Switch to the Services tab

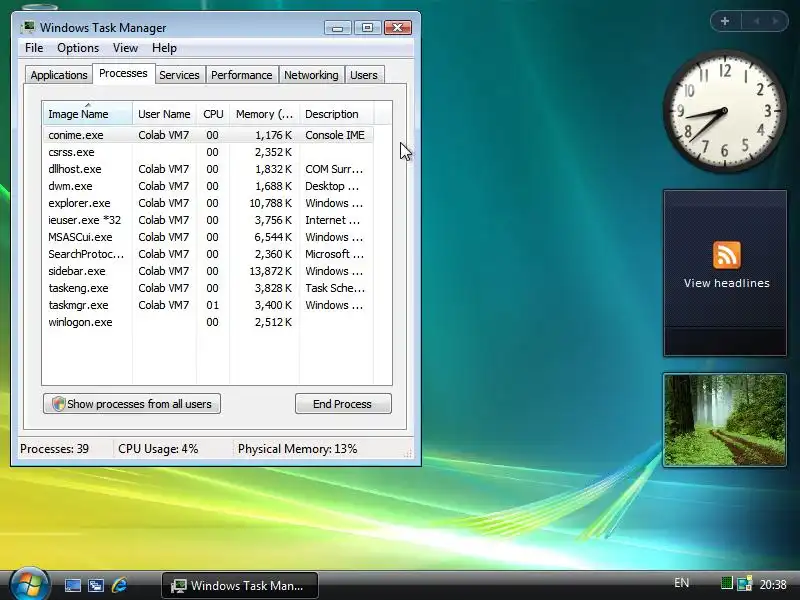click(179, 75)
